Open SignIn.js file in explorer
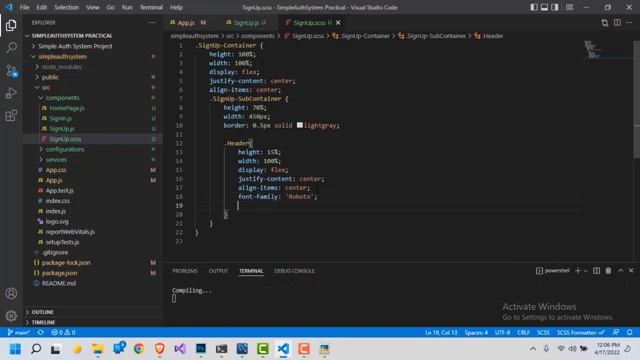The height and width of the screenshot is (360, 640). 60,118
